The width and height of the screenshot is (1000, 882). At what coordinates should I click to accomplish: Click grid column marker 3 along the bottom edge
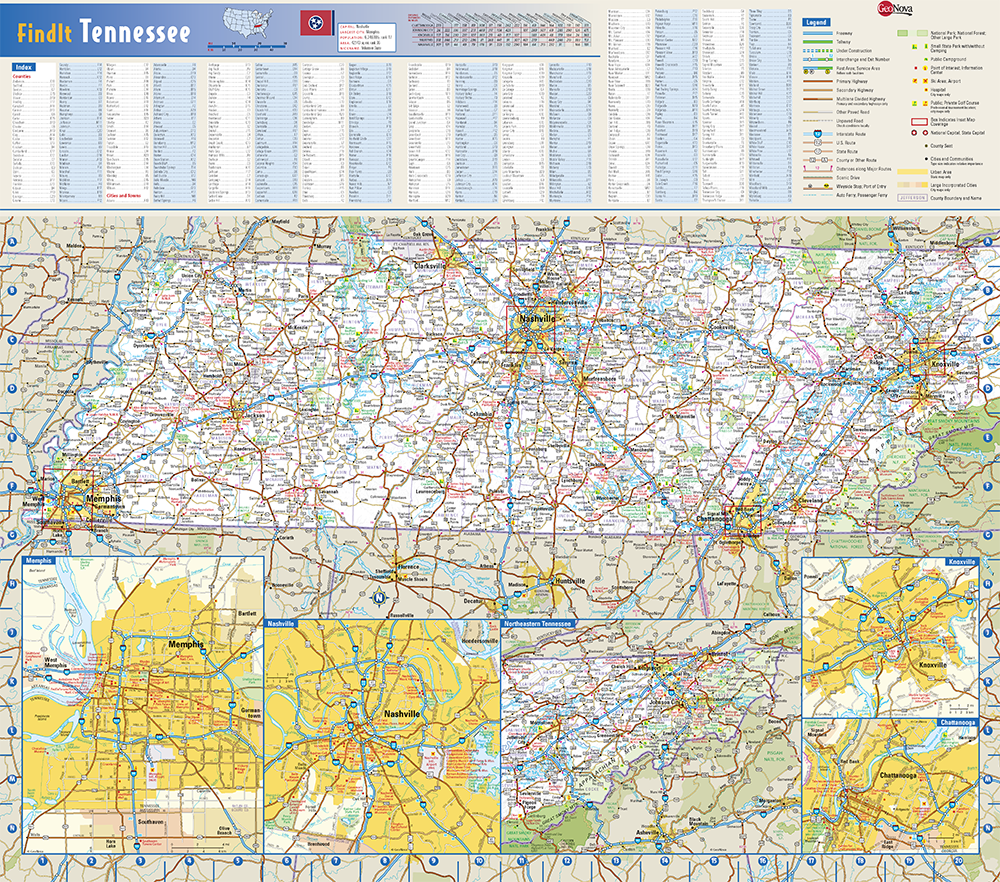140,860
